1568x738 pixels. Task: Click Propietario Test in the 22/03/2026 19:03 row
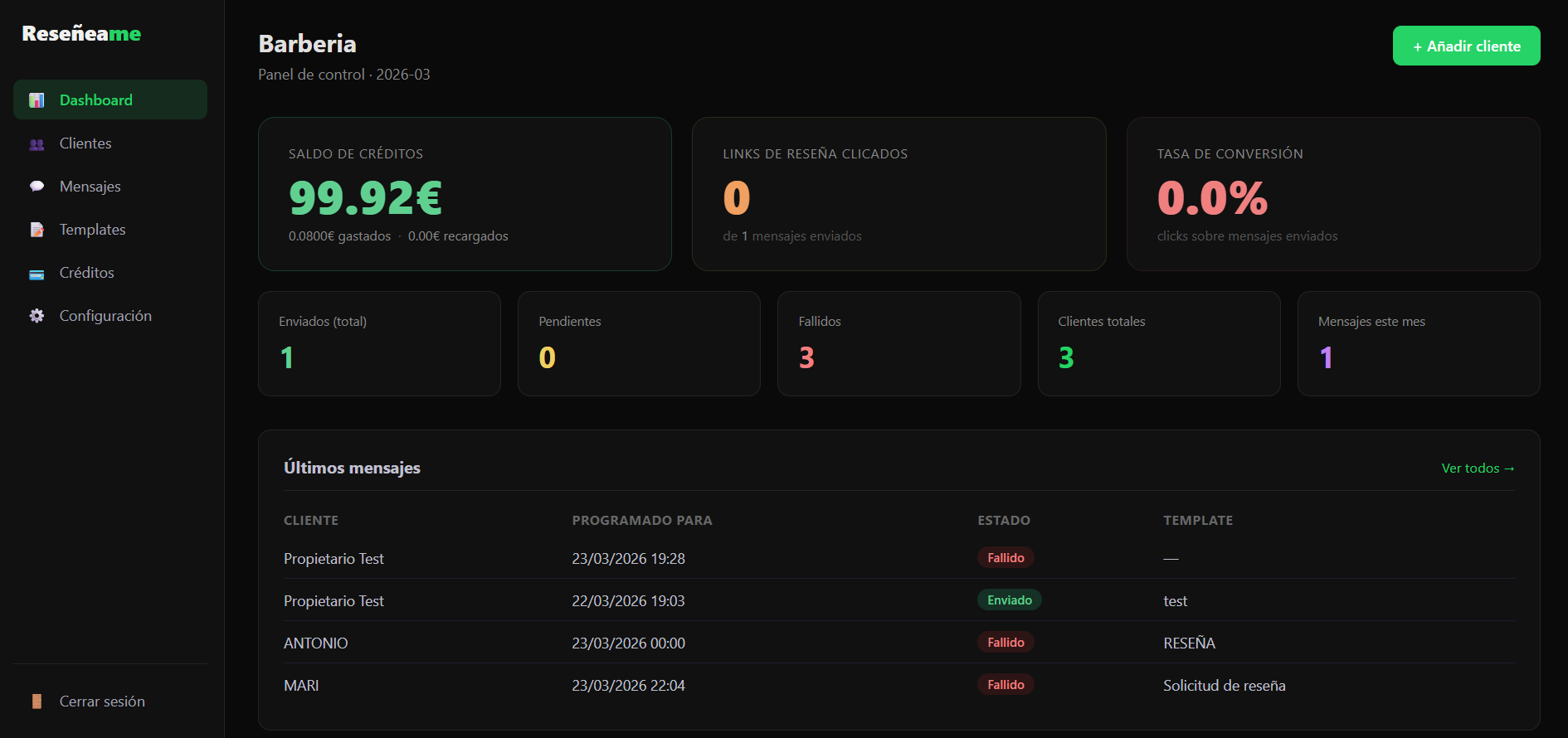(x=334, y=601)
